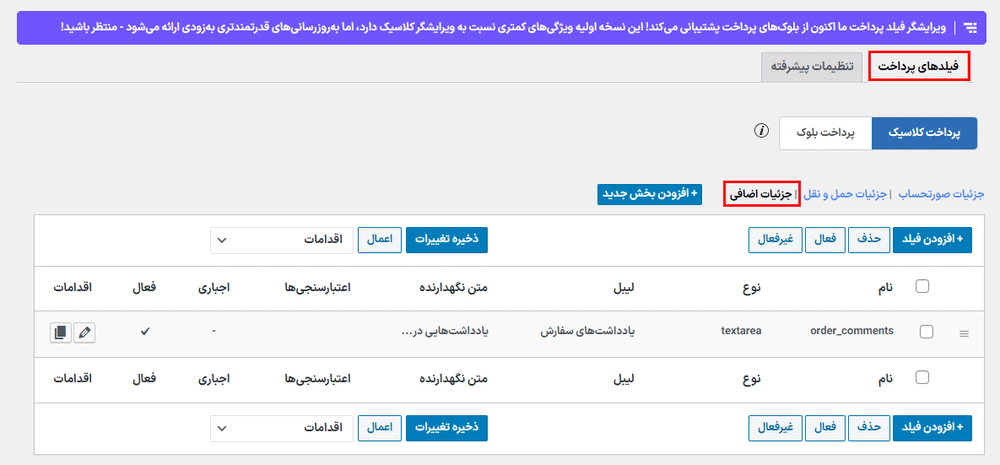Open the تنظیمات پیشرفته tab
The width and height of the screenshot is (1000, 465).
click(x=811, y=67)
